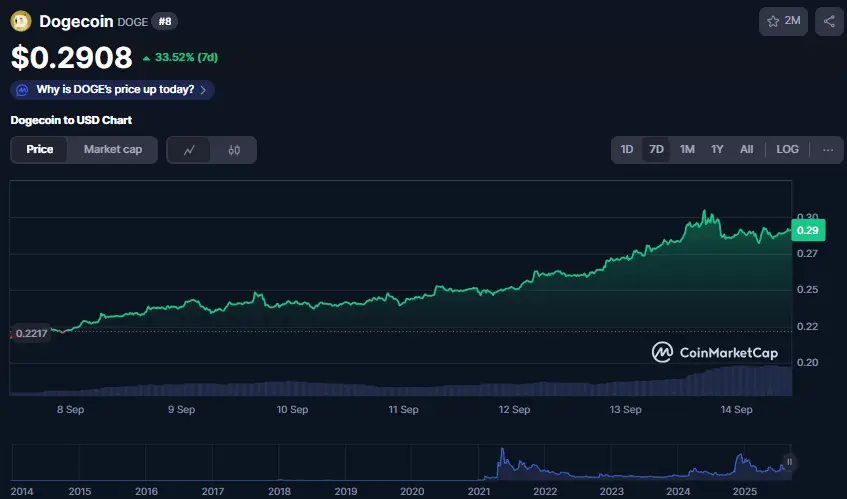Open the more options ellipsis menu
Screen dimensions: 847x499
[x=828, y=150]
